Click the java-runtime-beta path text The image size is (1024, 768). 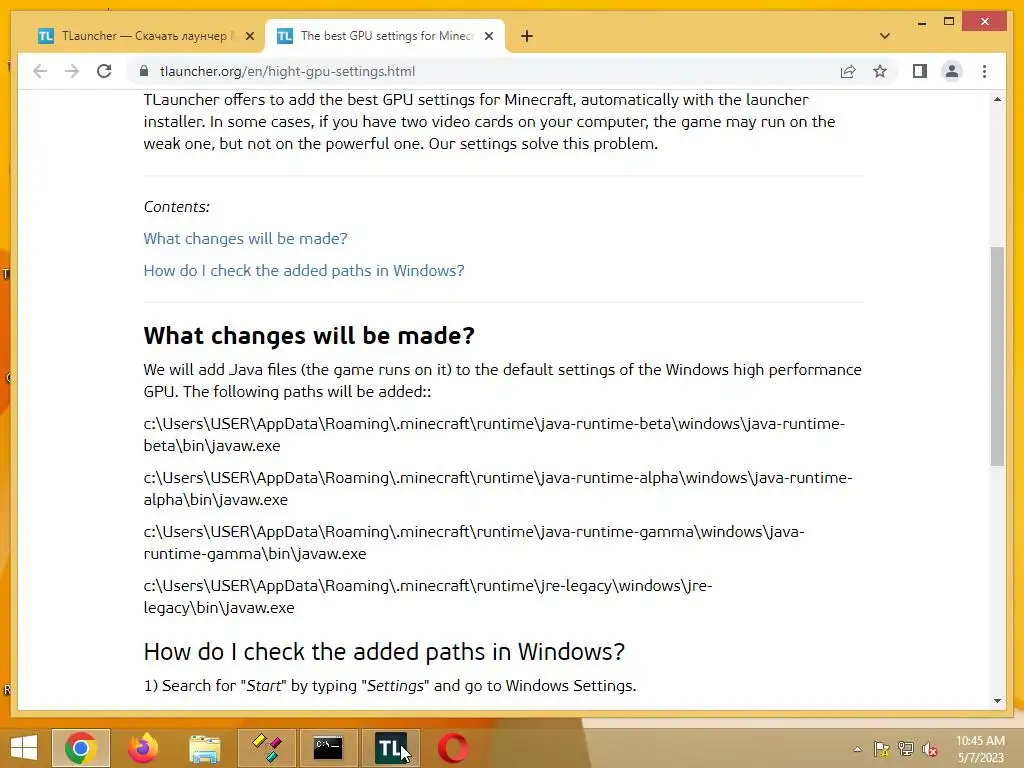pyautogui.click(x=494, y=434)
